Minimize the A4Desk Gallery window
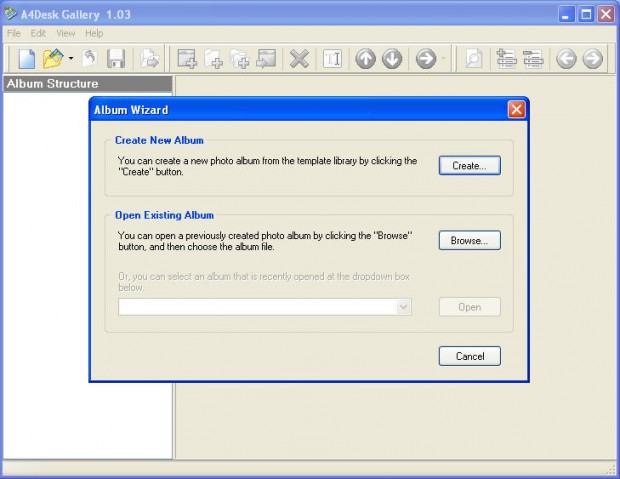620x479 pixels. click(566, 15)
